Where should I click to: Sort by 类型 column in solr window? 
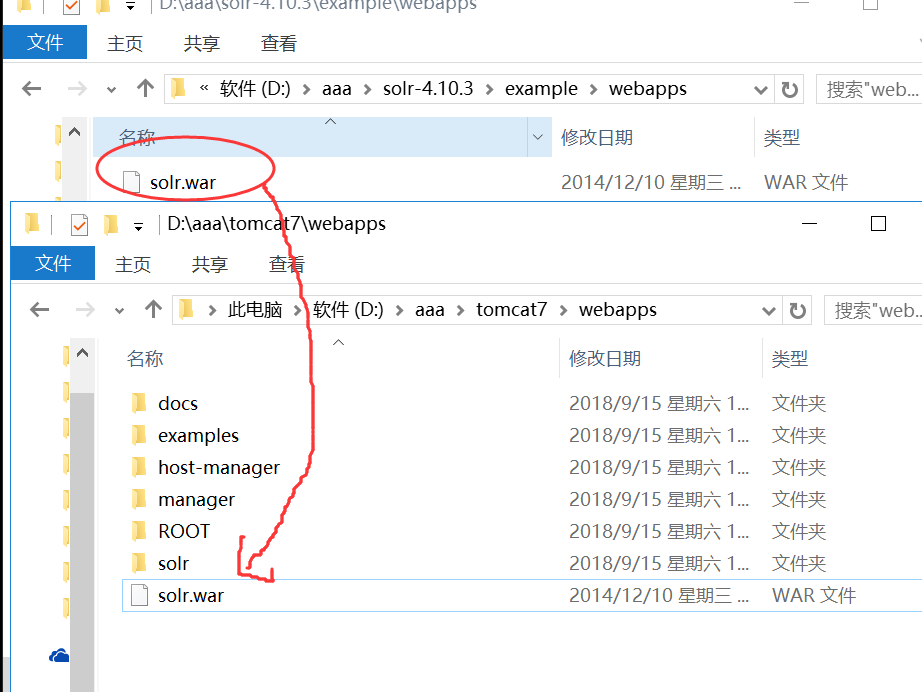tap(781, 138)
